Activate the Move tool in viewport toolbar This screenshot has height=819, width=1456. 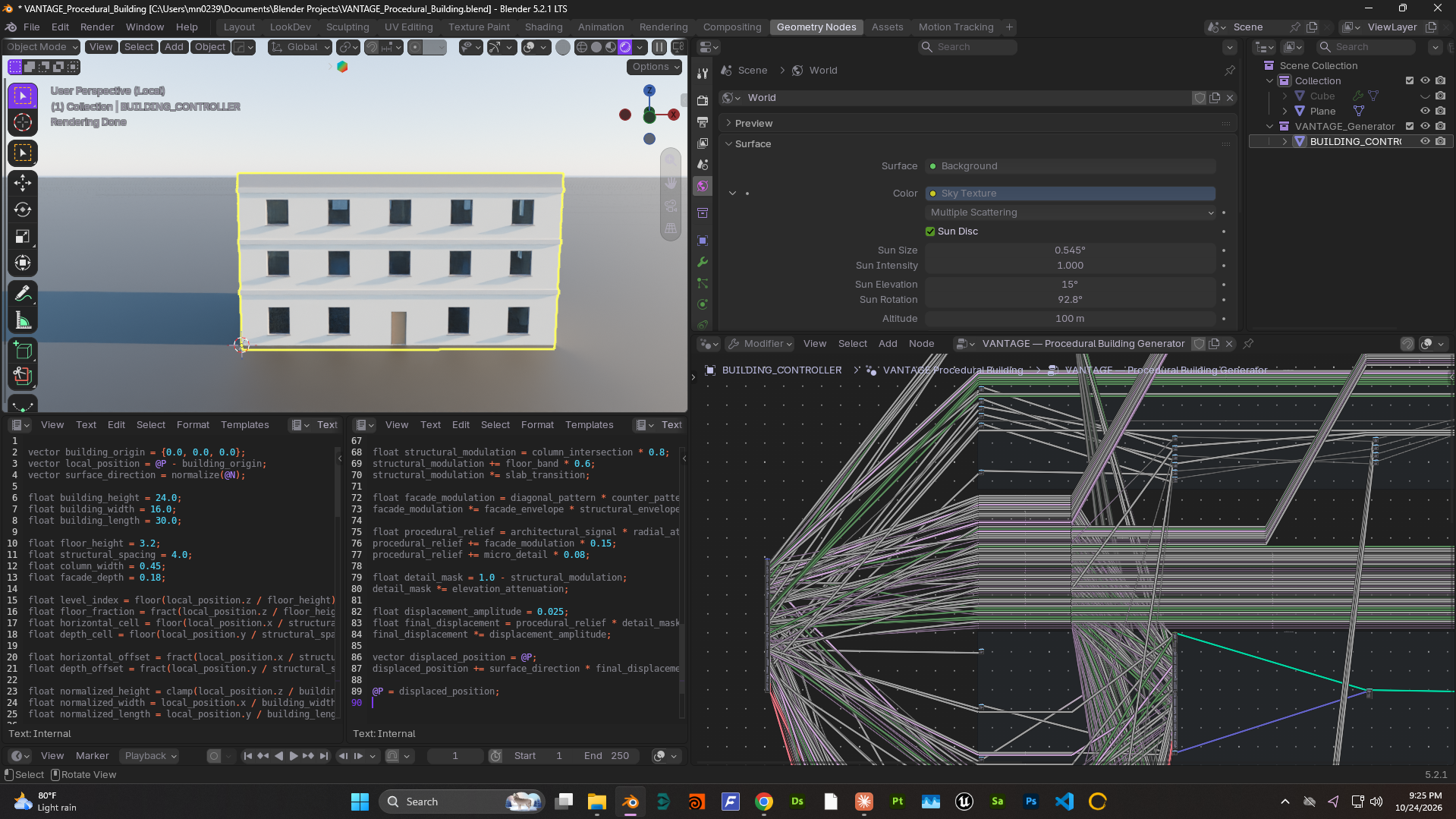click(23, 182)
